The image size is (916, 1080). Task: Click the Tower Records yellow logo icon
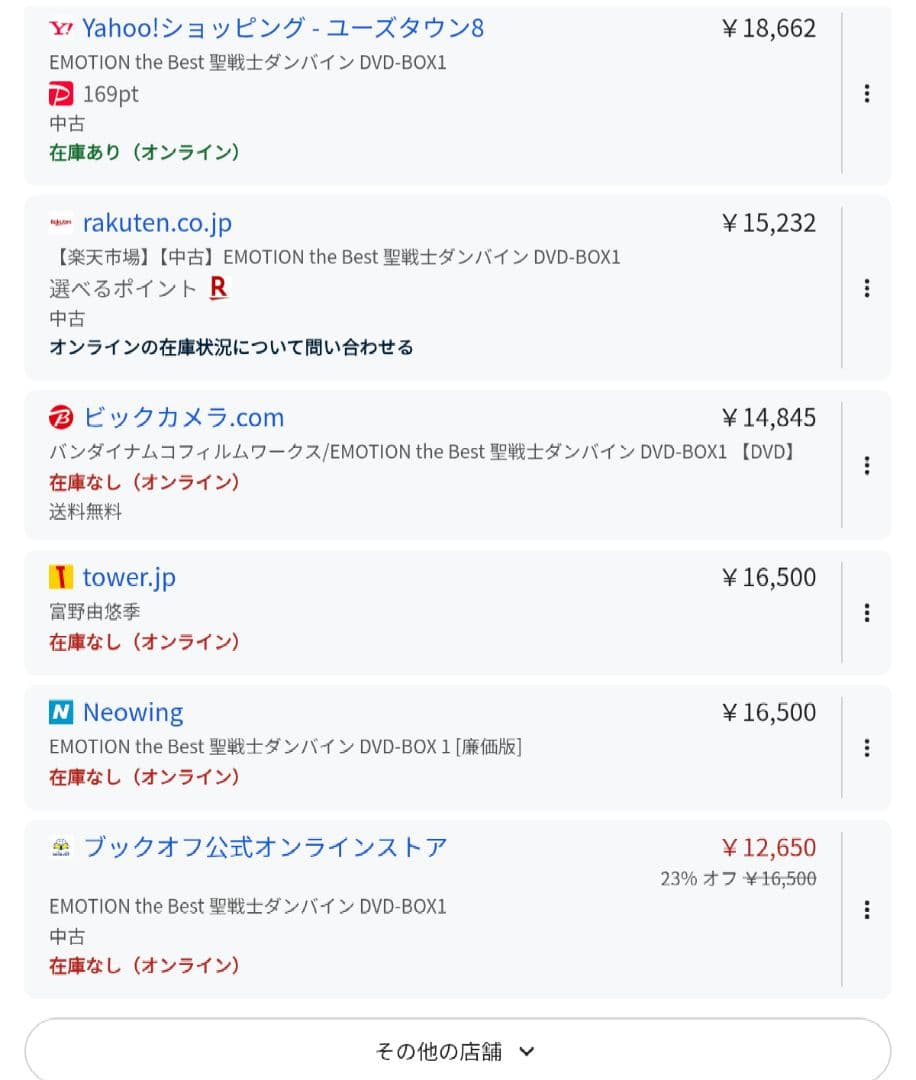point(61,577)
